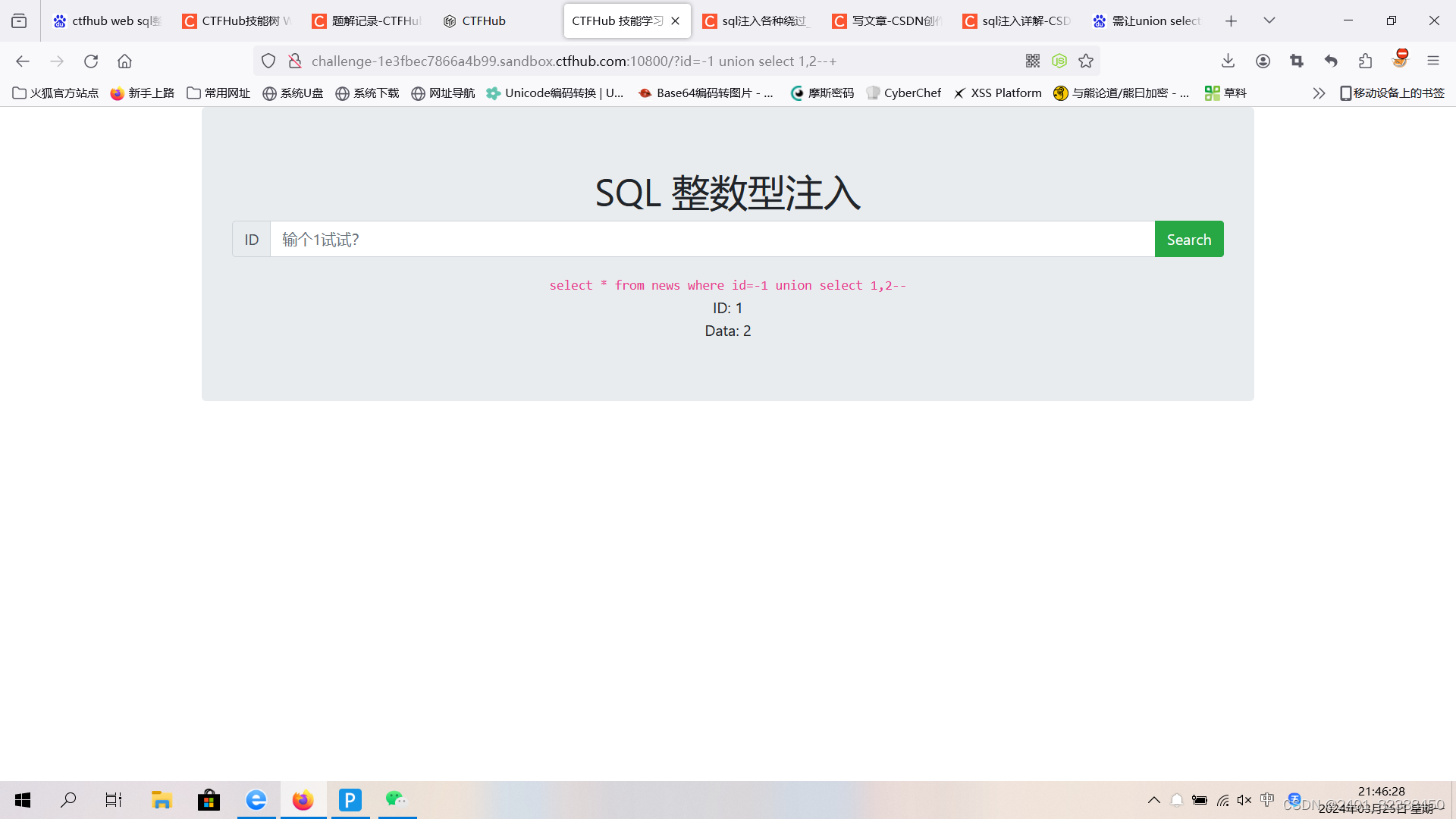Select the screenshot capture toolbar icon
1456x819 pixels.
tap(1297, 61)
